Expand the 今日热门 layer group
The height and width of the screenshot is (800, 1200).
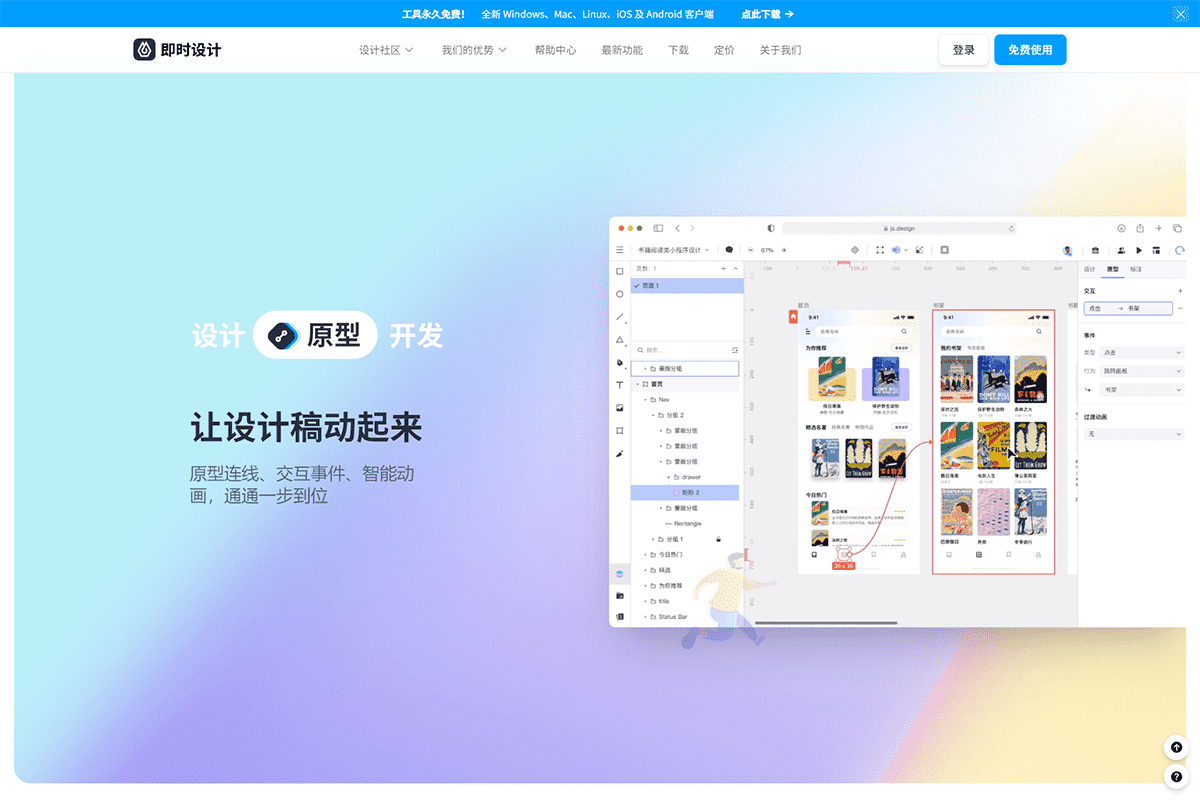(645, 554)
